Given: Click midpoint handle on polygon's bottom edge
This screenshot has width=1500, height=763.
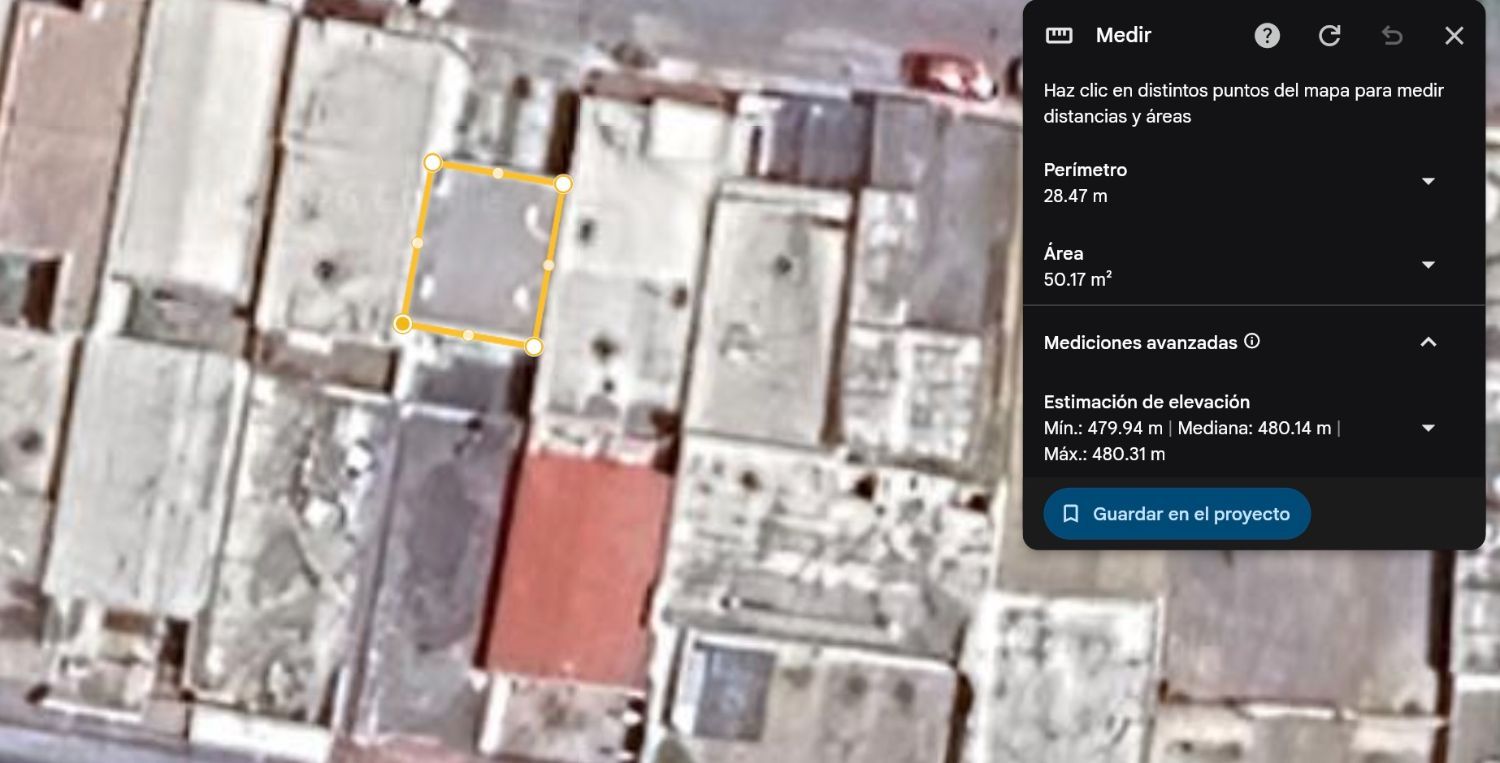Looking at the screenshot, I should coord(468,334).
